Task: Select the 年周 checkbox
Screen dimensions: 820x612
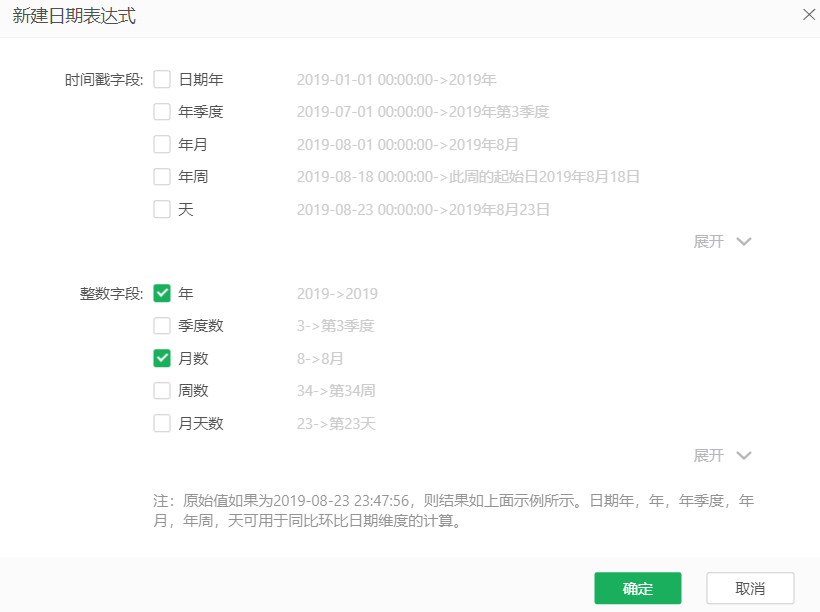Action: pos(162,177)
